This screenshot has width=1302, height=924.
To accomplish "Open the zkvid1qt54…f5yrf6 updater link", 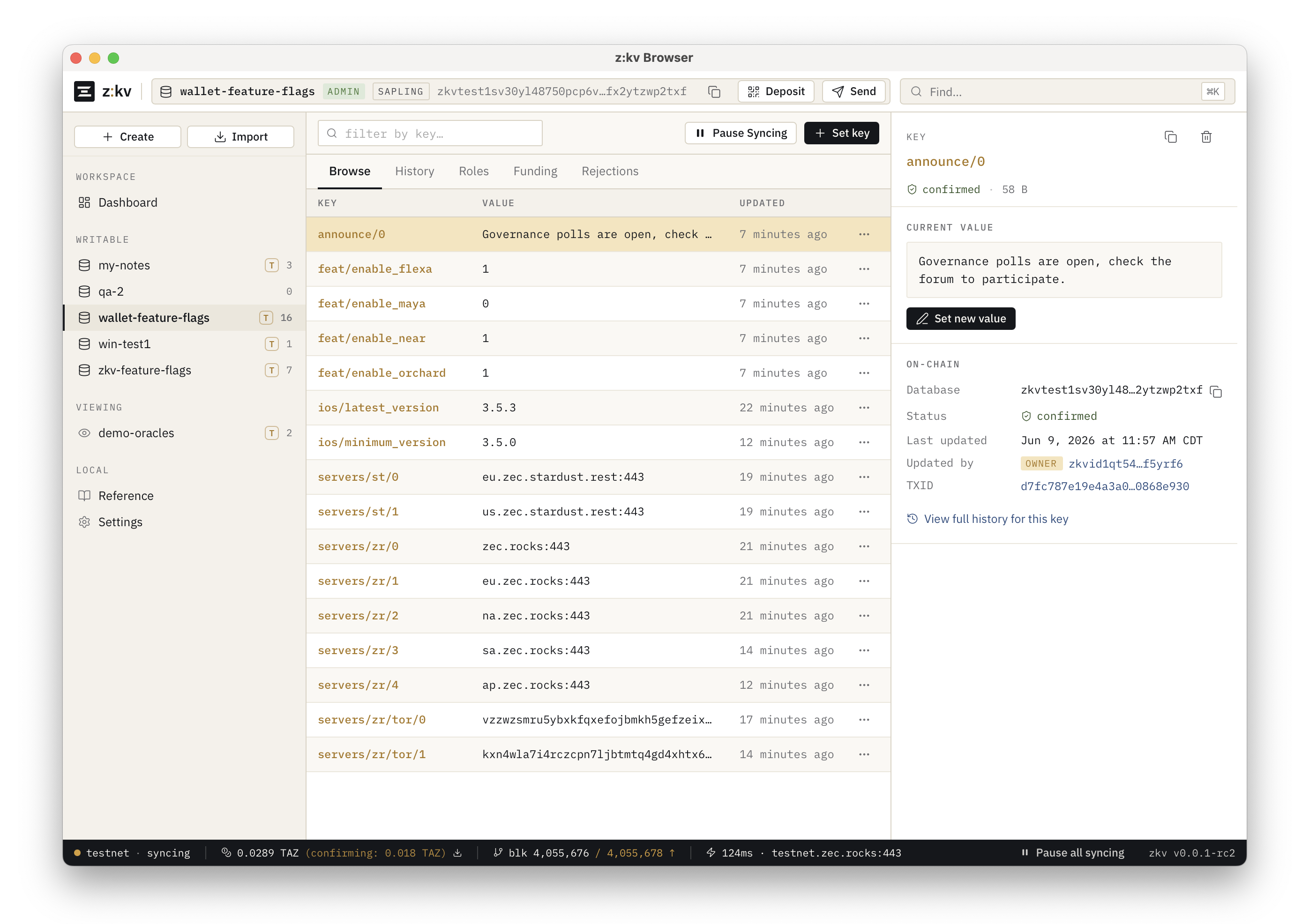I will pyautogui.click(x=1125, y=464).
